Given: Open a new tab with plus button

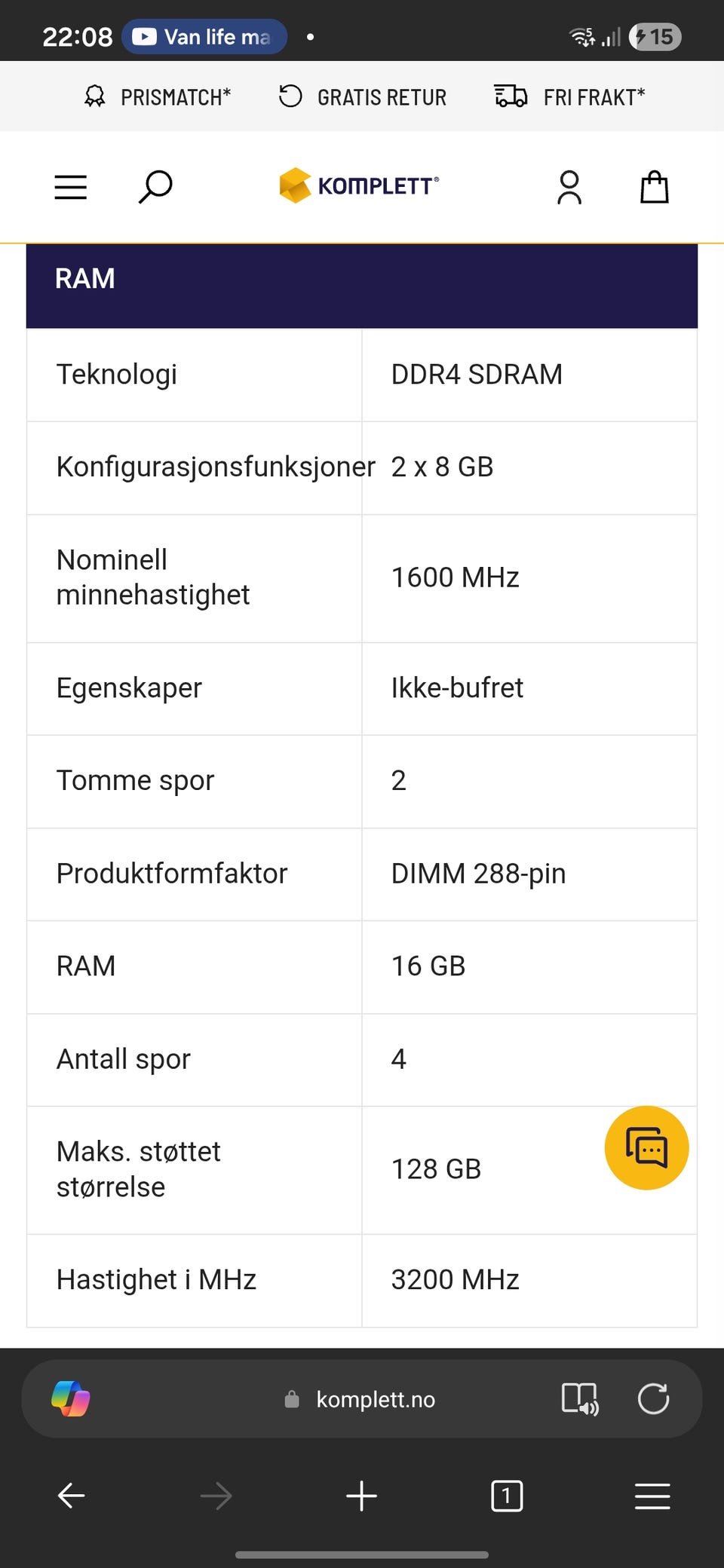Looking at the screenshot, I should coord(361,1496).
